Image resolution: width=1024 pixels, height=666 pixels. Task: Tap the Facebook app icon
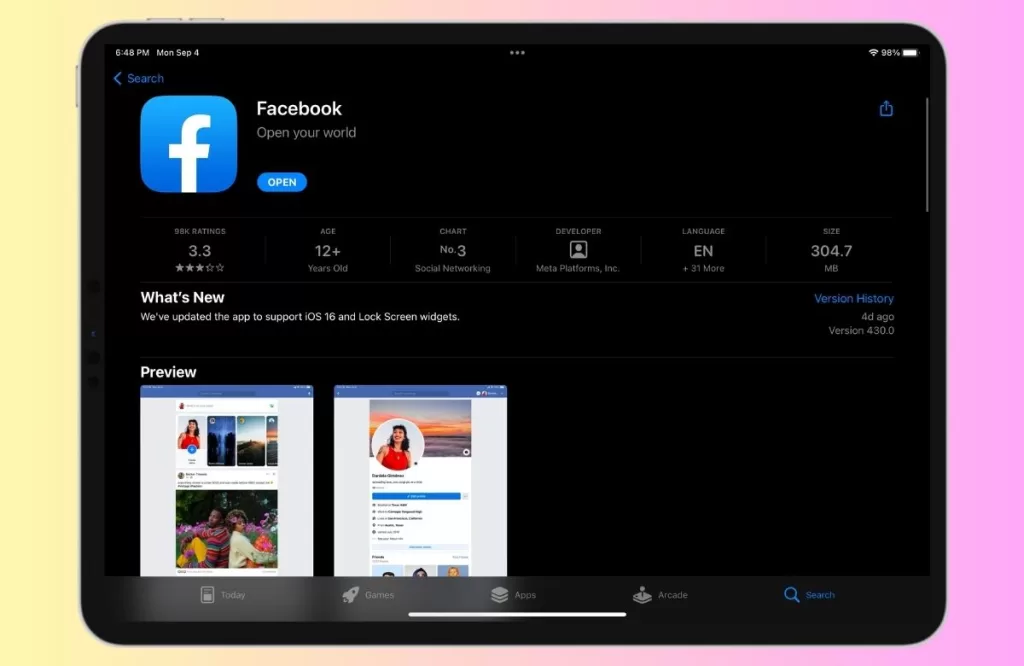tap(189, 144)
